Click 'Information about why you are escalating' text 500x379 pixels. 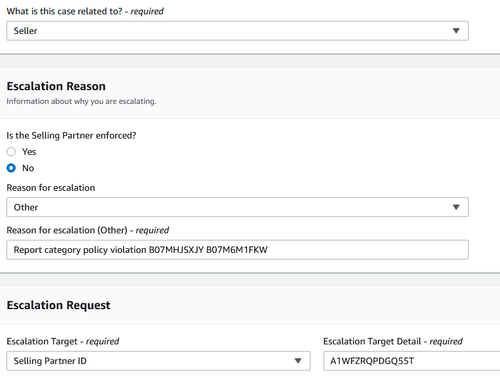81,101
